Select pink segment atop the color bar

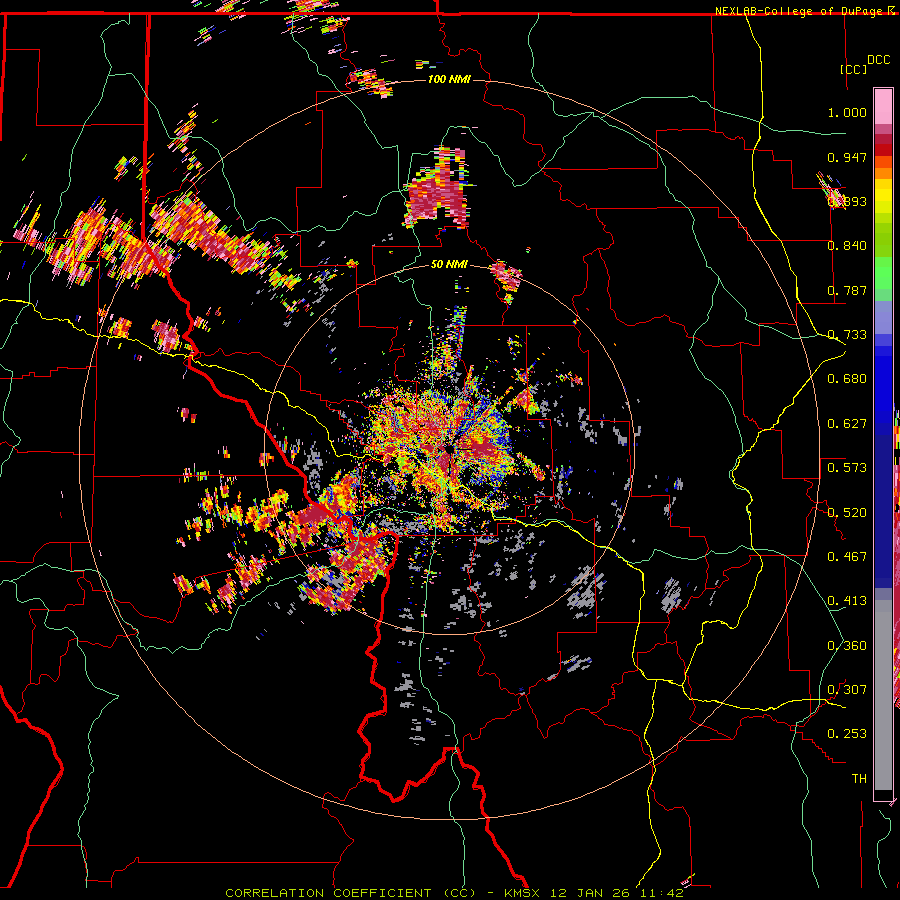pyautogui.click(x=883, y=107)
